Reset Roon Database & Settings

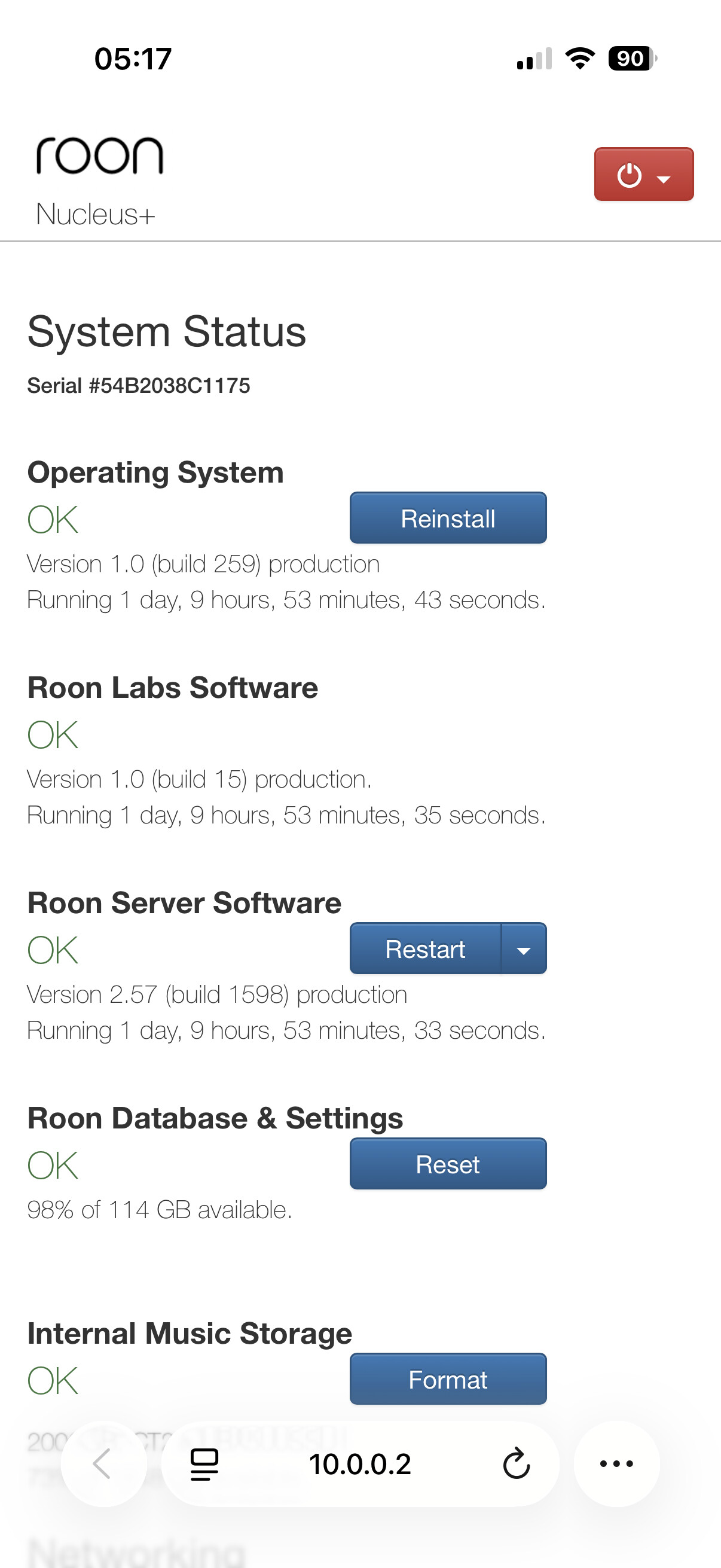[x=448, y=1164]
